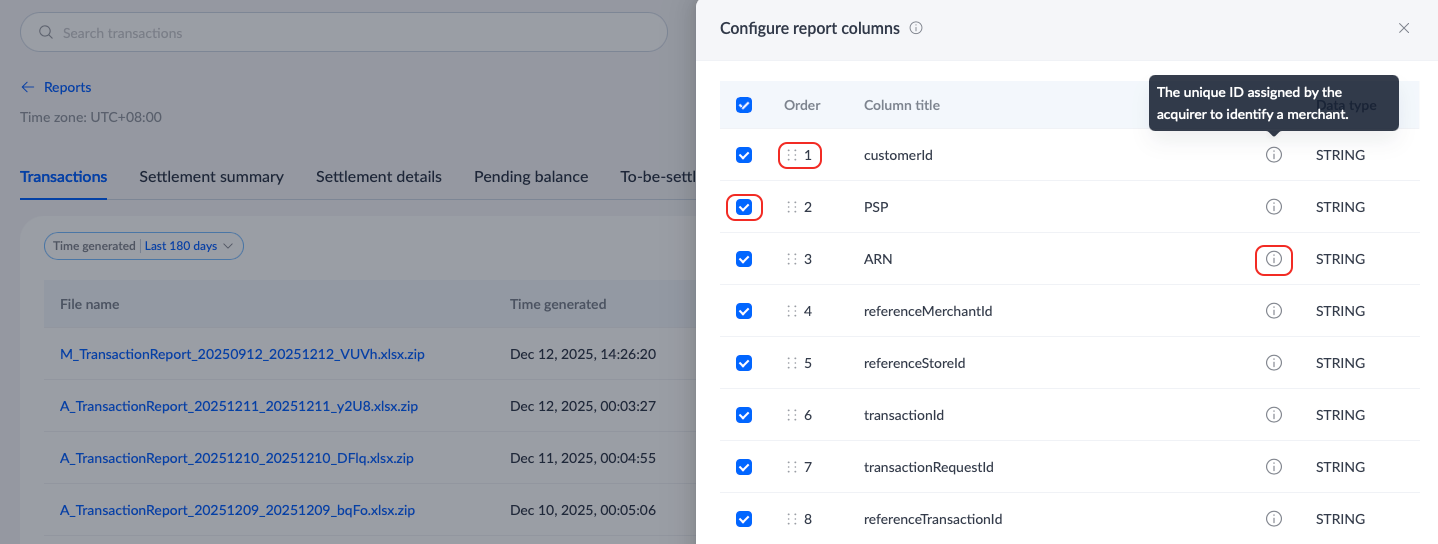The width and height of the screenshot is (1438, 544).
Task: Uncheck the transactionRequestId checkbox
Action: pyautogui.click(x=744, y=467)
